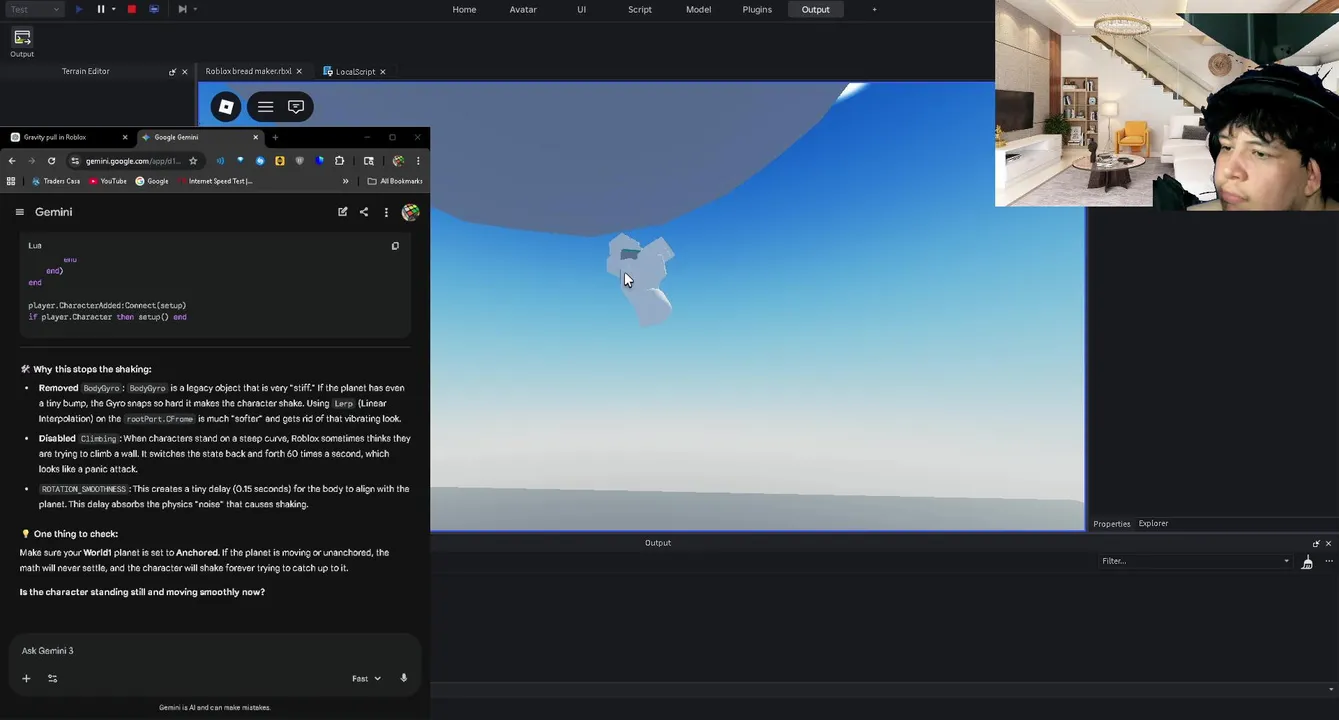Screen dimensions: 1339x720
Task: Start playtest with the blue Play arrow
Action: (x=79, y=9)
